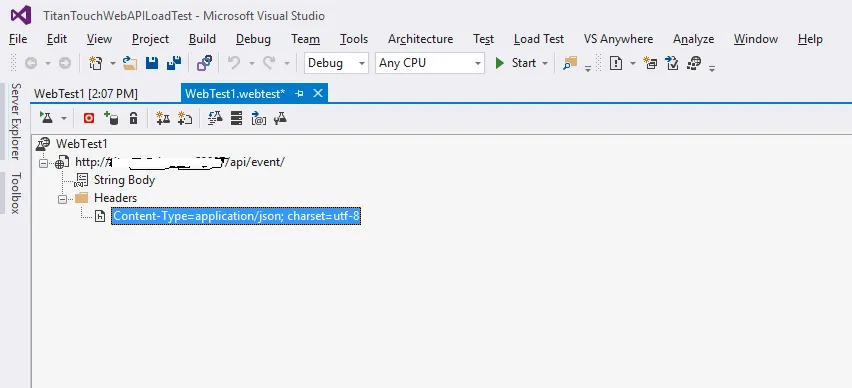Switch to the WebTest1 [2:07 PM] tab

[x=86, y=93]
